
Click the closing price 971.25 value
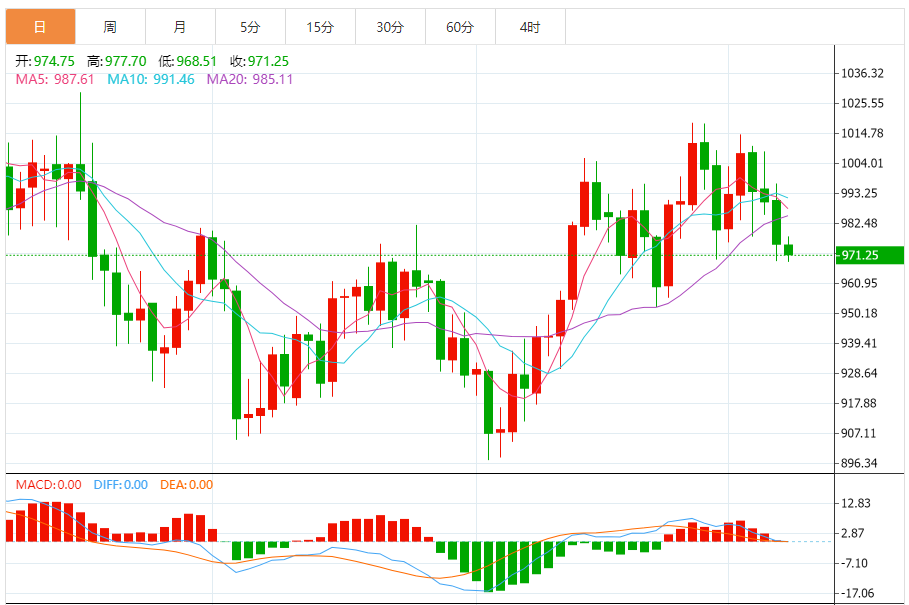pos(268,61)
